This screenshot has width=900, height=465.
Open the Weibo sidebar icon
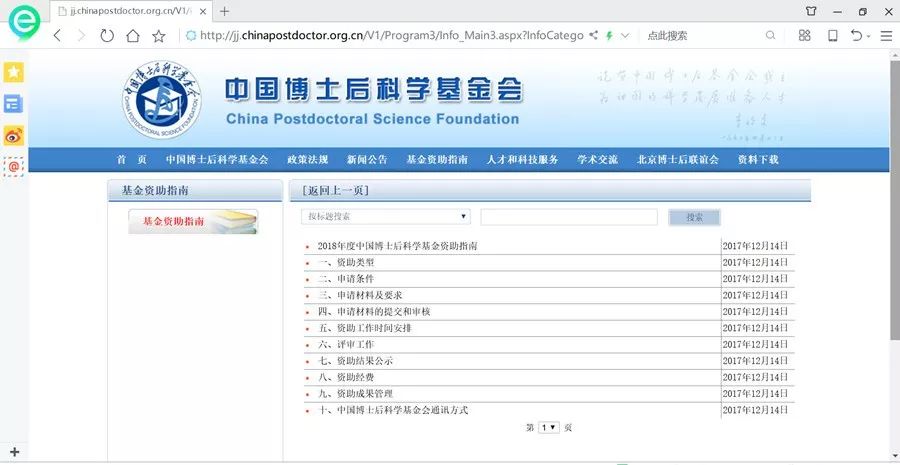click(14, 136)
